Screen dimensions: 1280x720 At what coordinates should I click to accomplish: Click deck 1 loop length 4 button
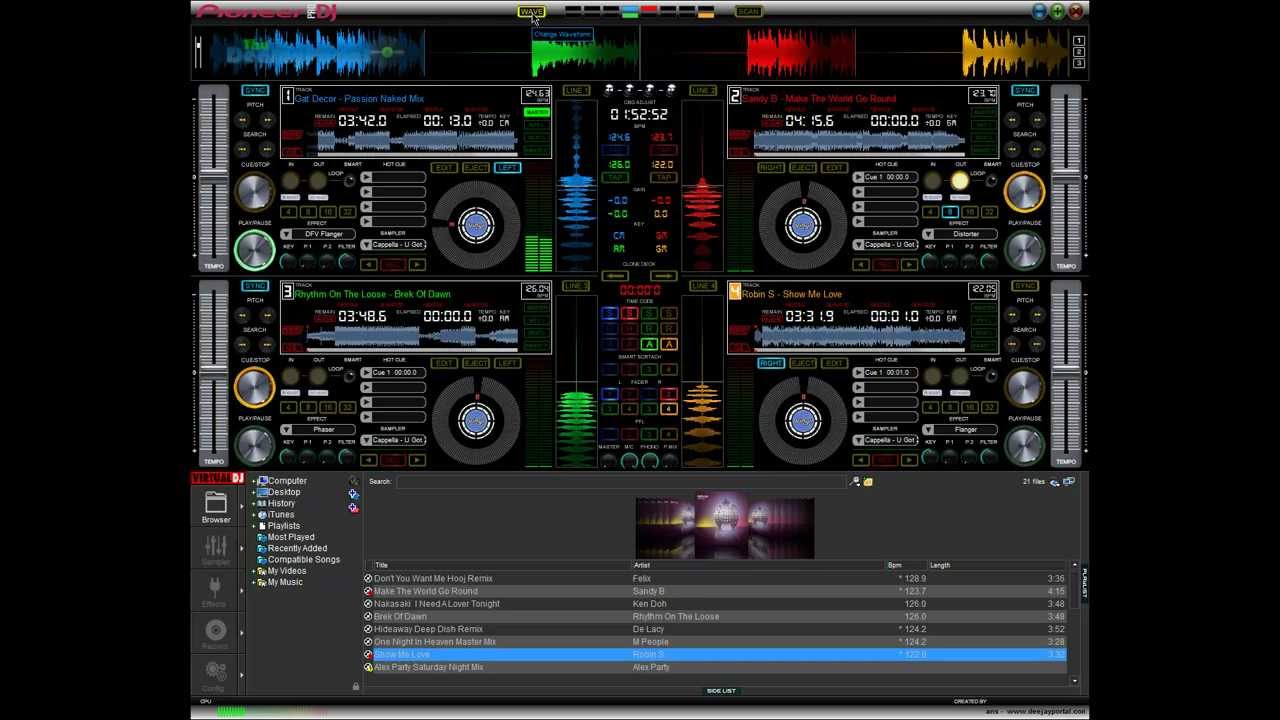tap(289, 212)
